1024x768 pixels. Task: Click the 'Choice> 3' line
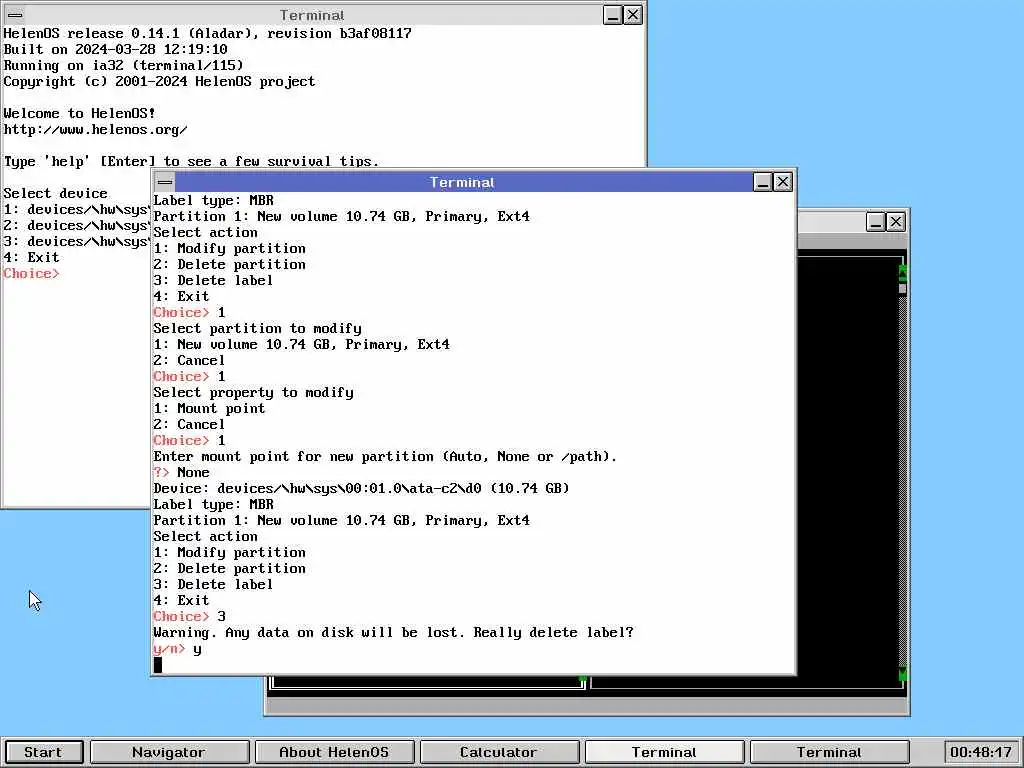click(x=189, y=616)
